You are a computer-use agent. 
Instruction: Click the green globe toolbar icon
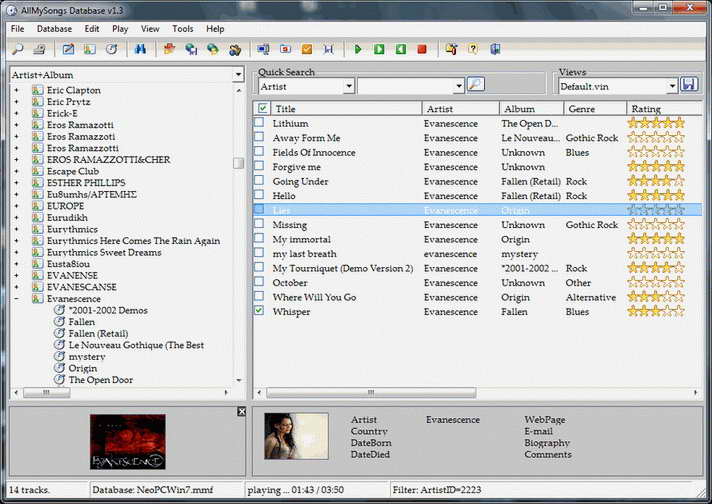[213, 49]
